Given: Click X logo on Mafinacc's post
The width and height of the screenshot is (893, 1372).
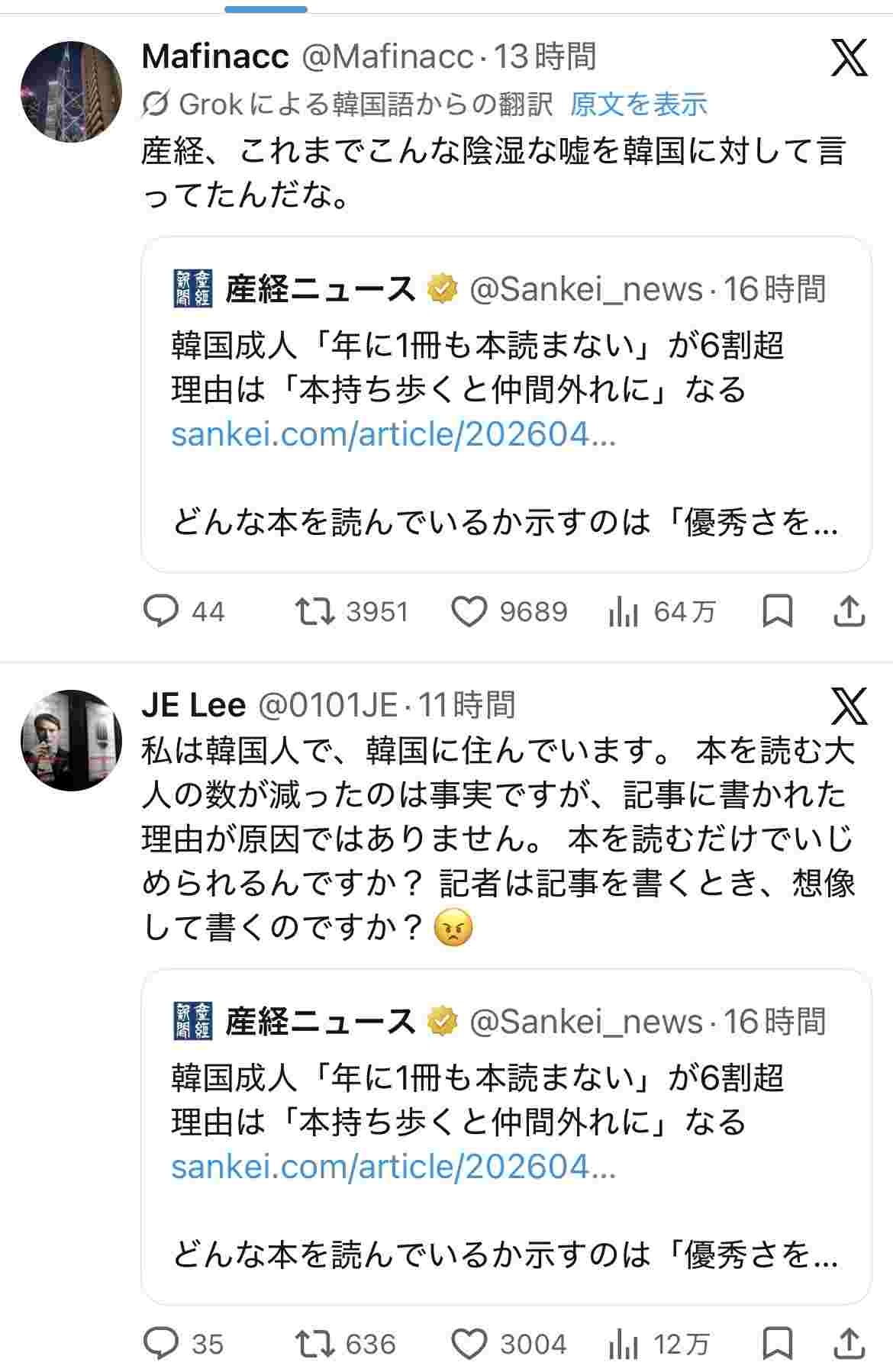Looking at the screenshot, I should tap(849, 58).
